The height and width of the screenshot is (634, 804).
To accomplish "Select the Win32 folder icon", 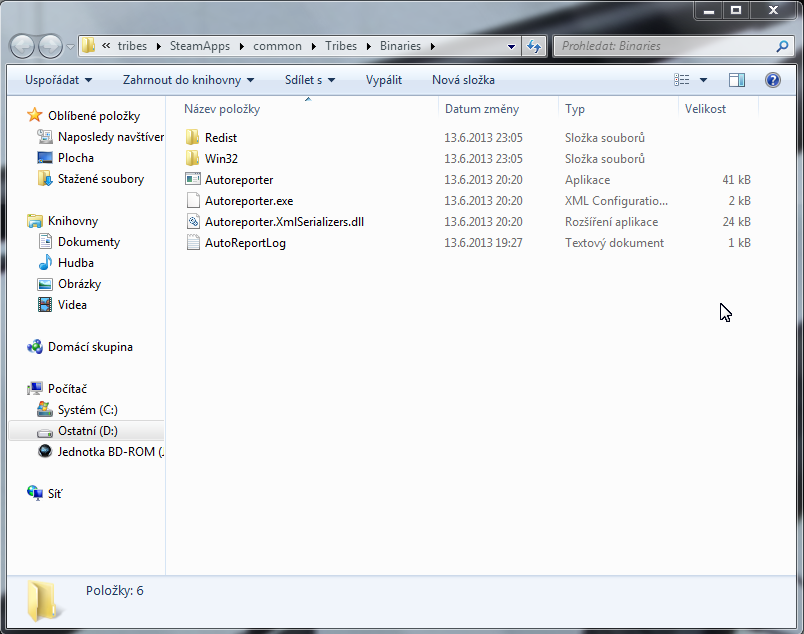I will 192,158.
